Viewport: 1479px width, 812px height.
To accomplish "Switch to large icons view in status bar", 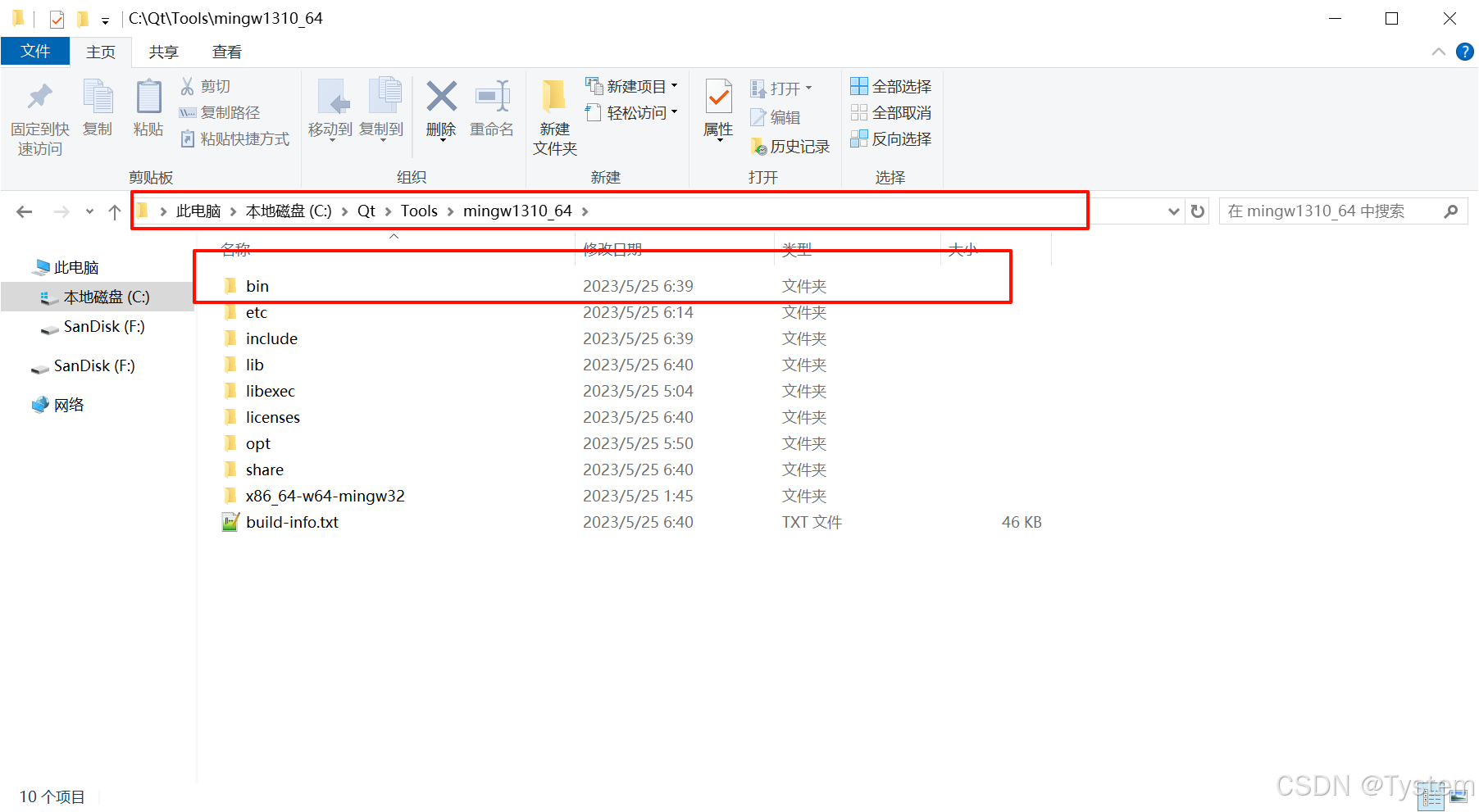I will point(1459,796).
